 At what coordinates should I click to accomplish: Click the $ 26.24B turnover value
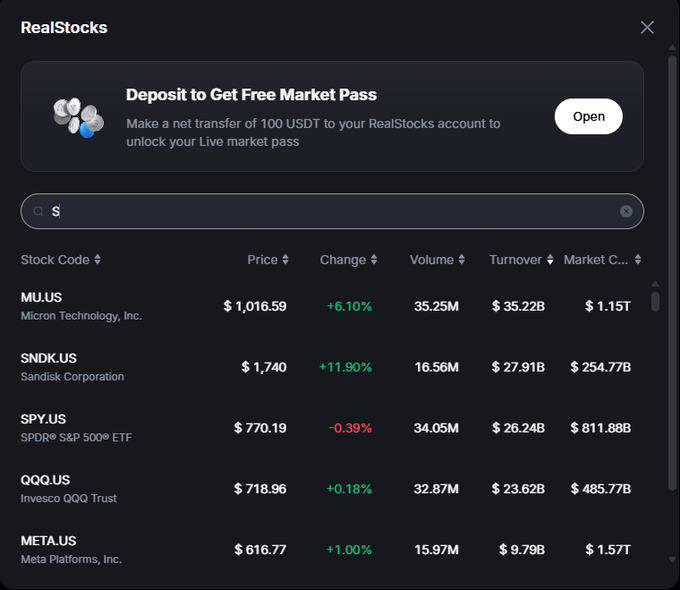point(518,428)
